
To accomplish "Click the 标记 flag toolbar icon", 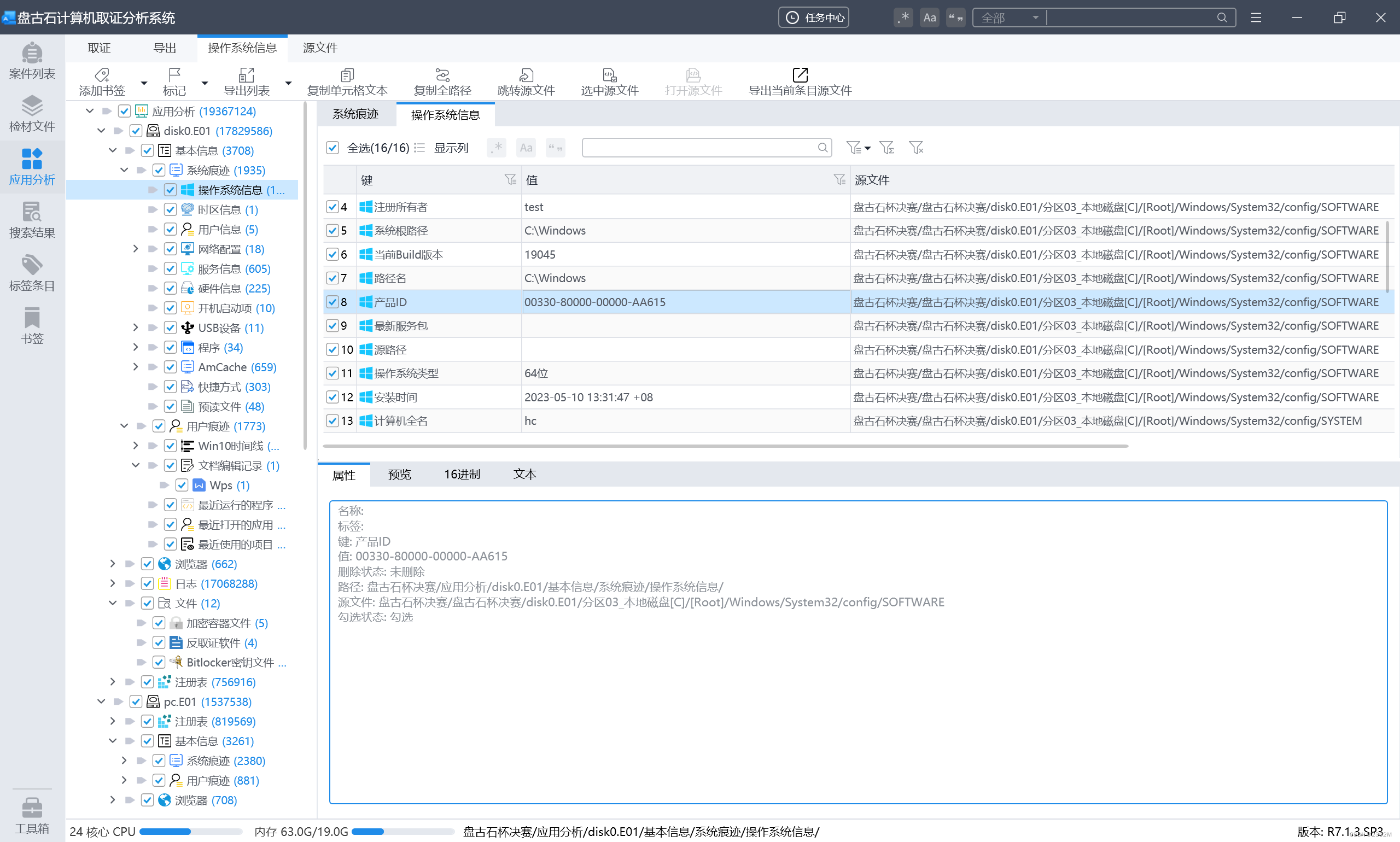I will point(174,82).
